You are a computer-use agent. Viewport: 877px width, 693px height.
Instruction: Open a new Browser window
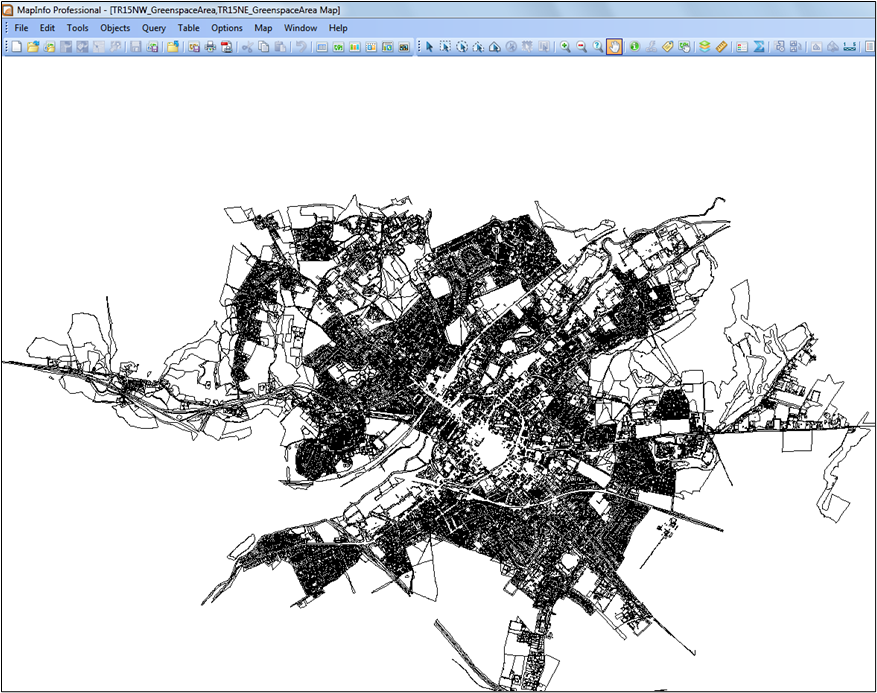[322, 46]
